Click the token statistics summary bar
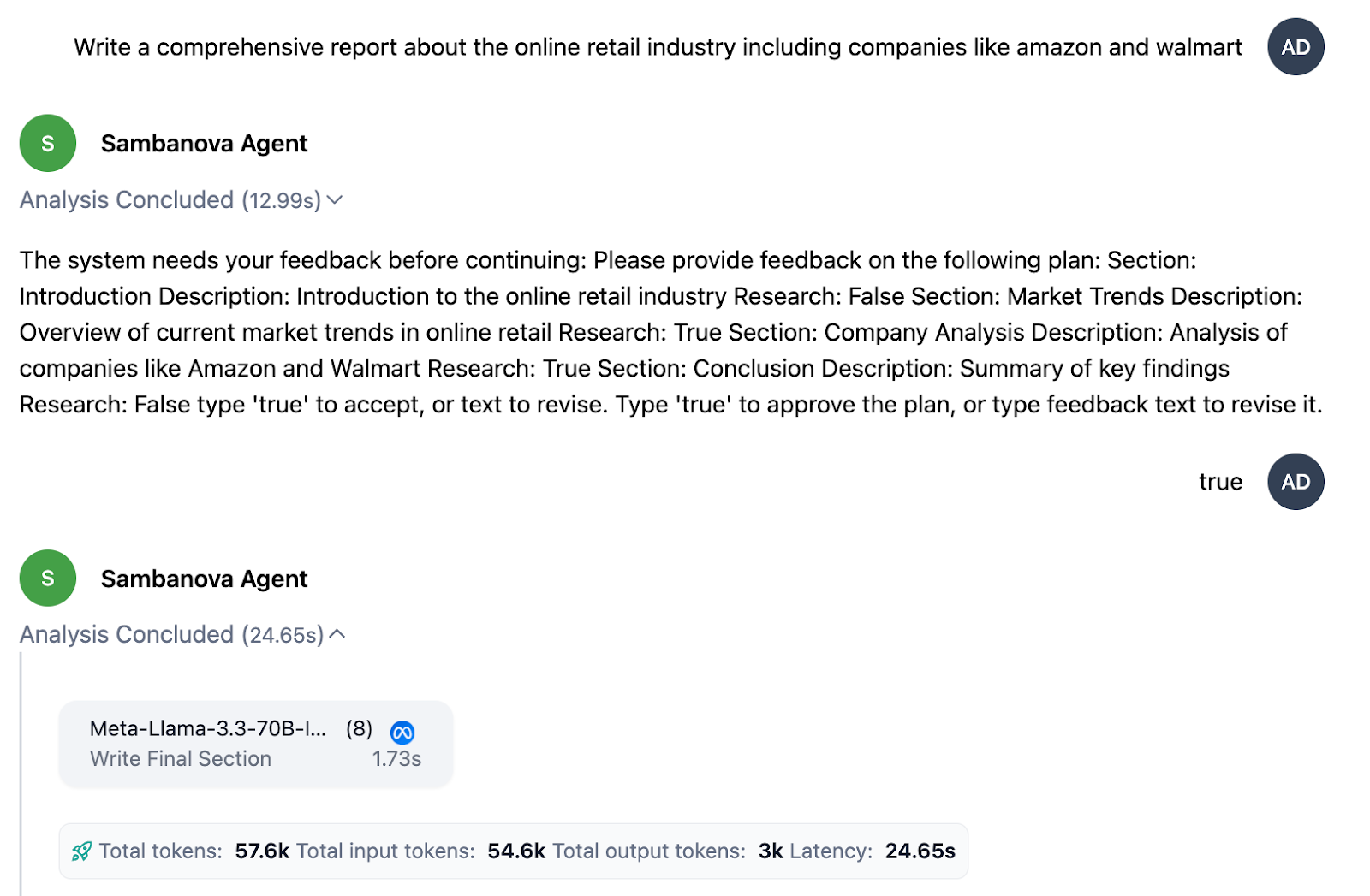Image resolution: width=1370 pixels, height=896 pixels. tap(512, 851)
